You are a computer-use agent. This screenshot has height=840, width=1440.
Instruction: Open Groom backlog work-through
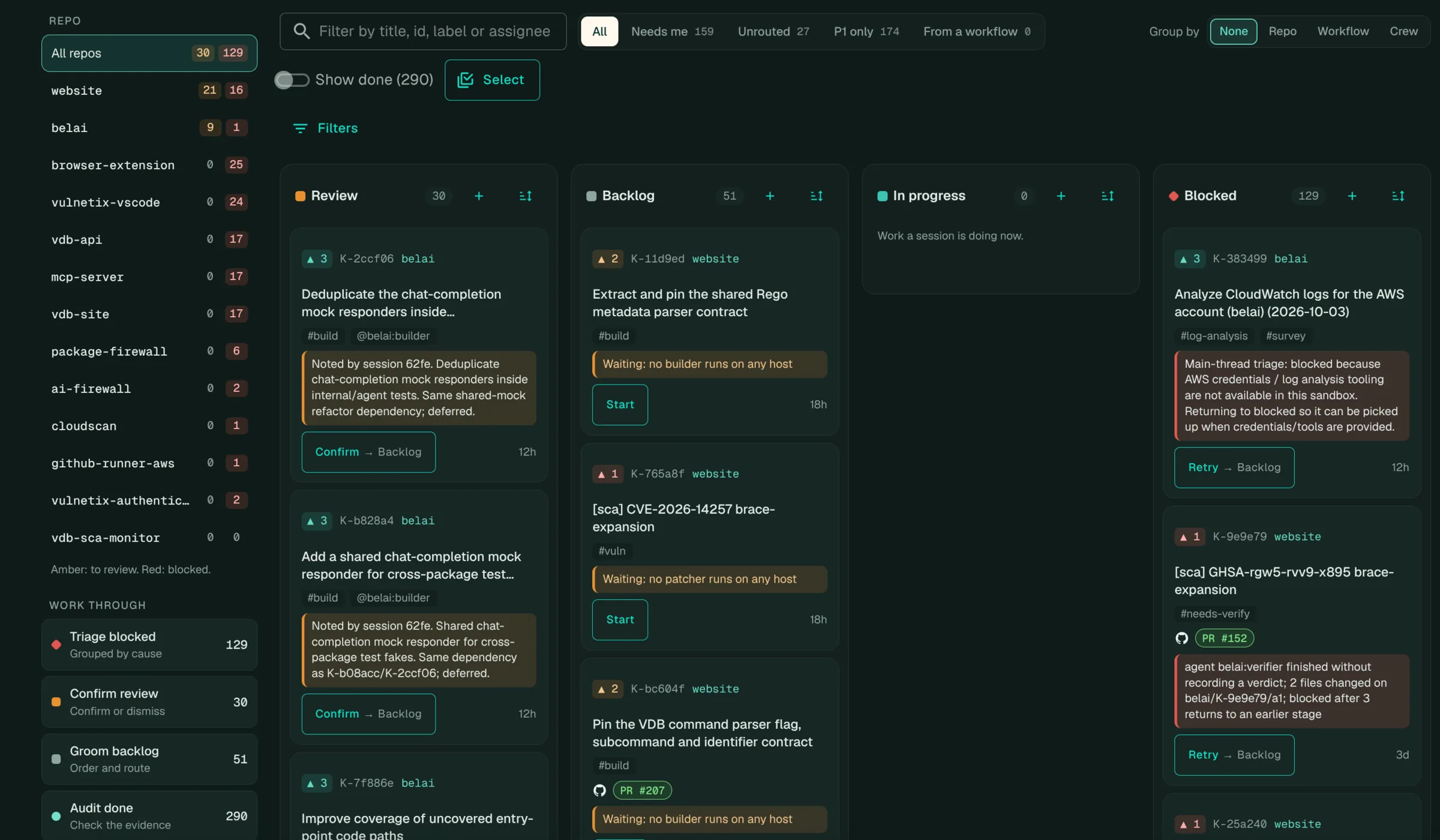[x=149, y=759]
